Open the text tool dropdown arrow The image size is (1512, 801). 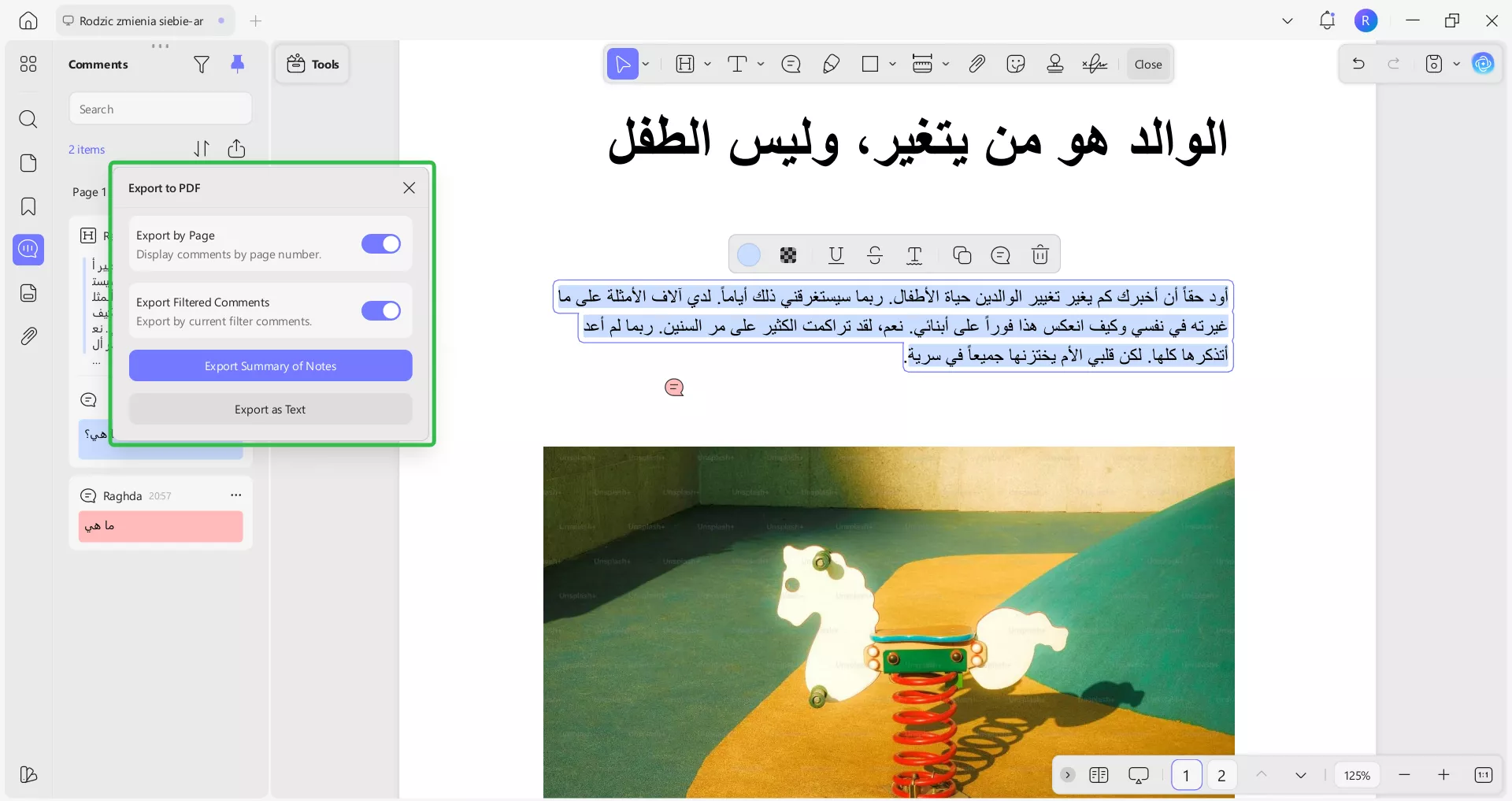(x=760, y=65)
